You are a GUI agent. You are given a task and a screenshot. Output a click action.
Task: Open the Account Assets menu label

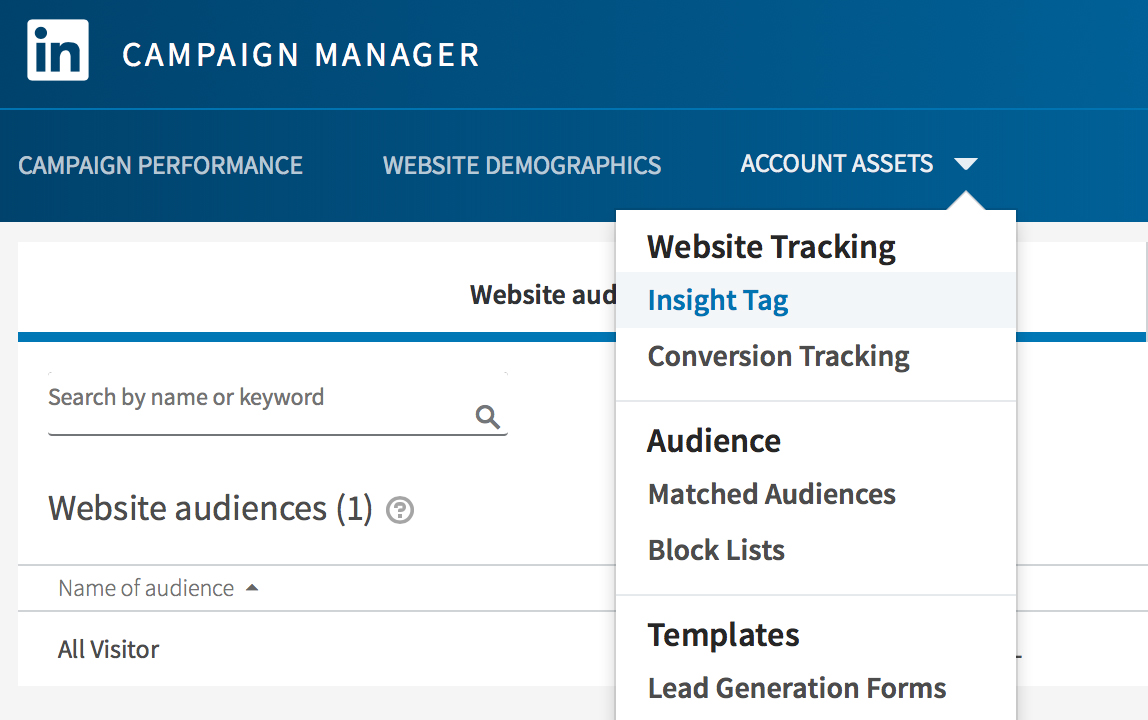[x=837, y=163]
